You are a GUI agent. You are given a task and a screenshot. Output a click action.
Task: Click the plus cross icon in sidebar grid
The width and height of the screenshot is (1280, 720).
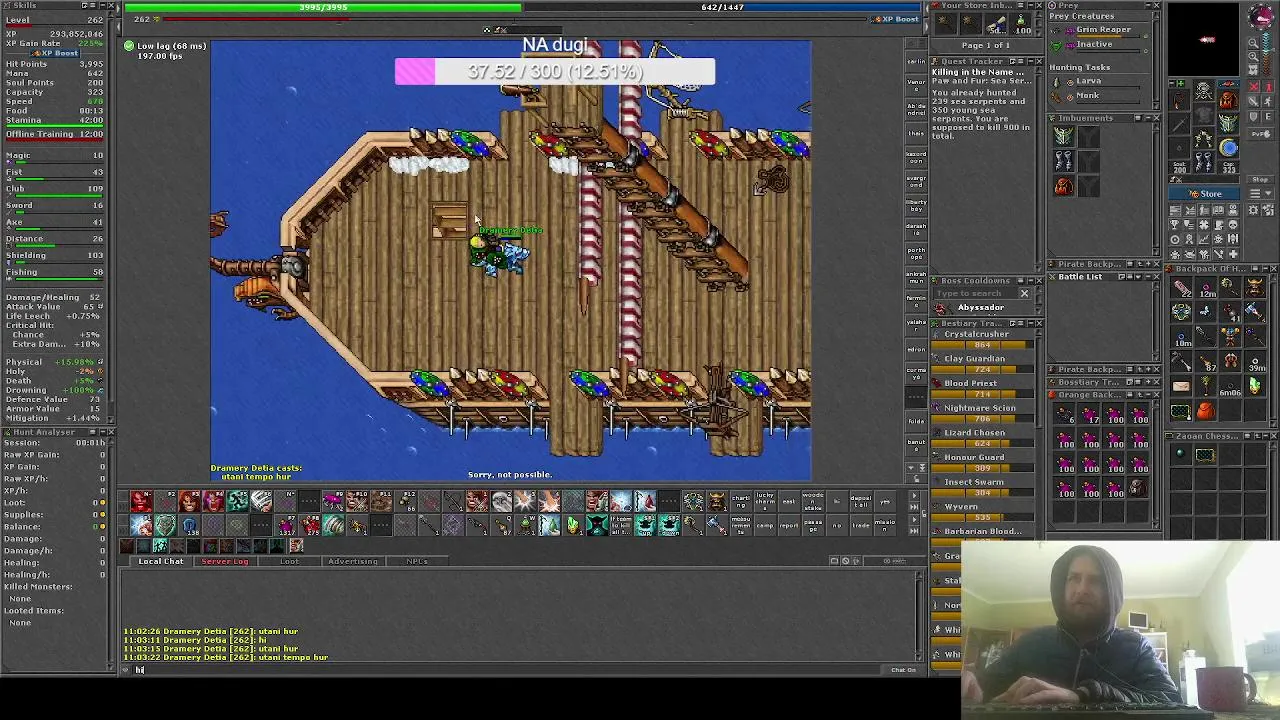pyautogui.click(x=1233, y=254)
